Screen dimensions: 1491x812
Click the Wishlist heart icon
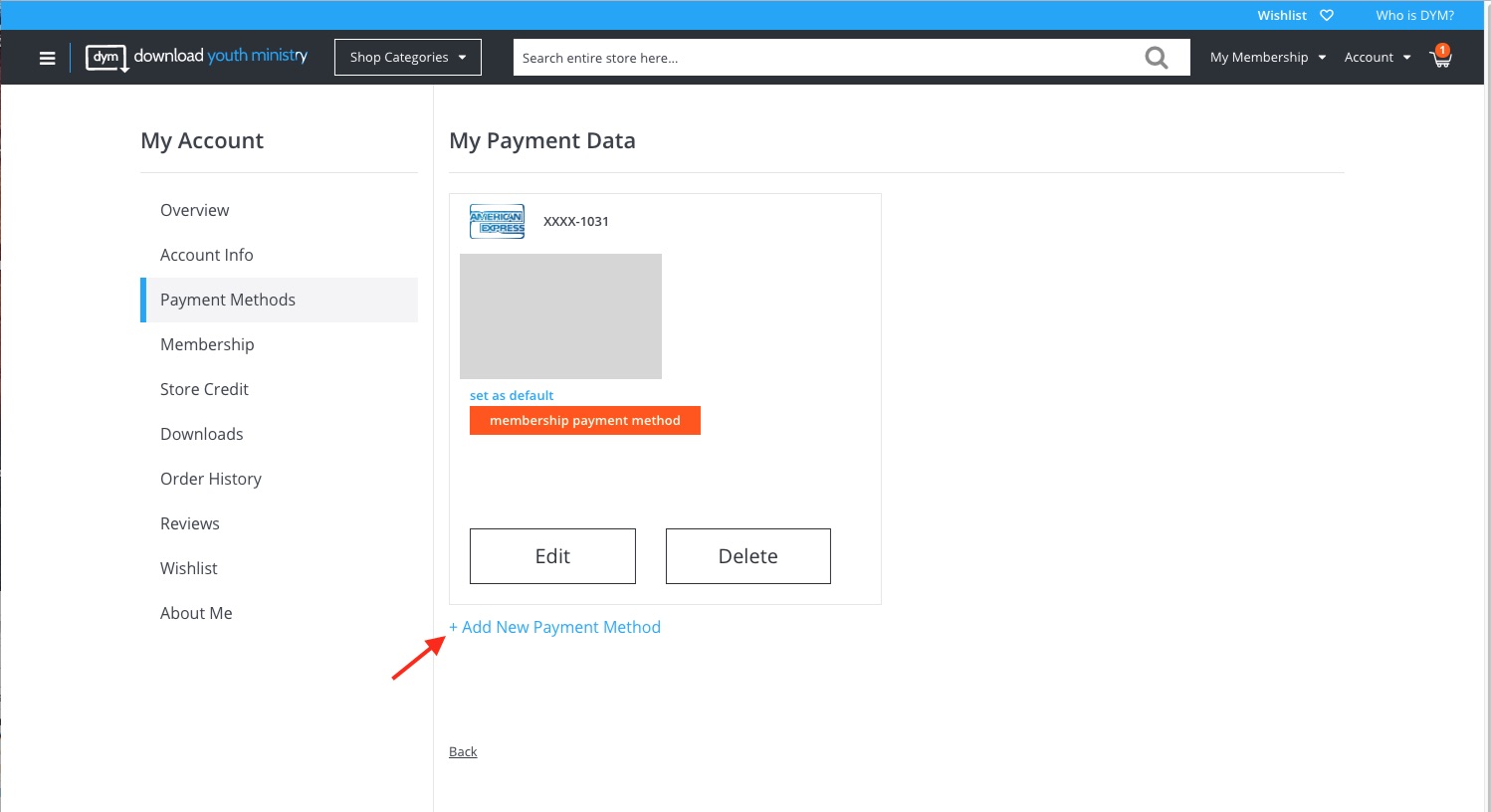click(1326, 15)
